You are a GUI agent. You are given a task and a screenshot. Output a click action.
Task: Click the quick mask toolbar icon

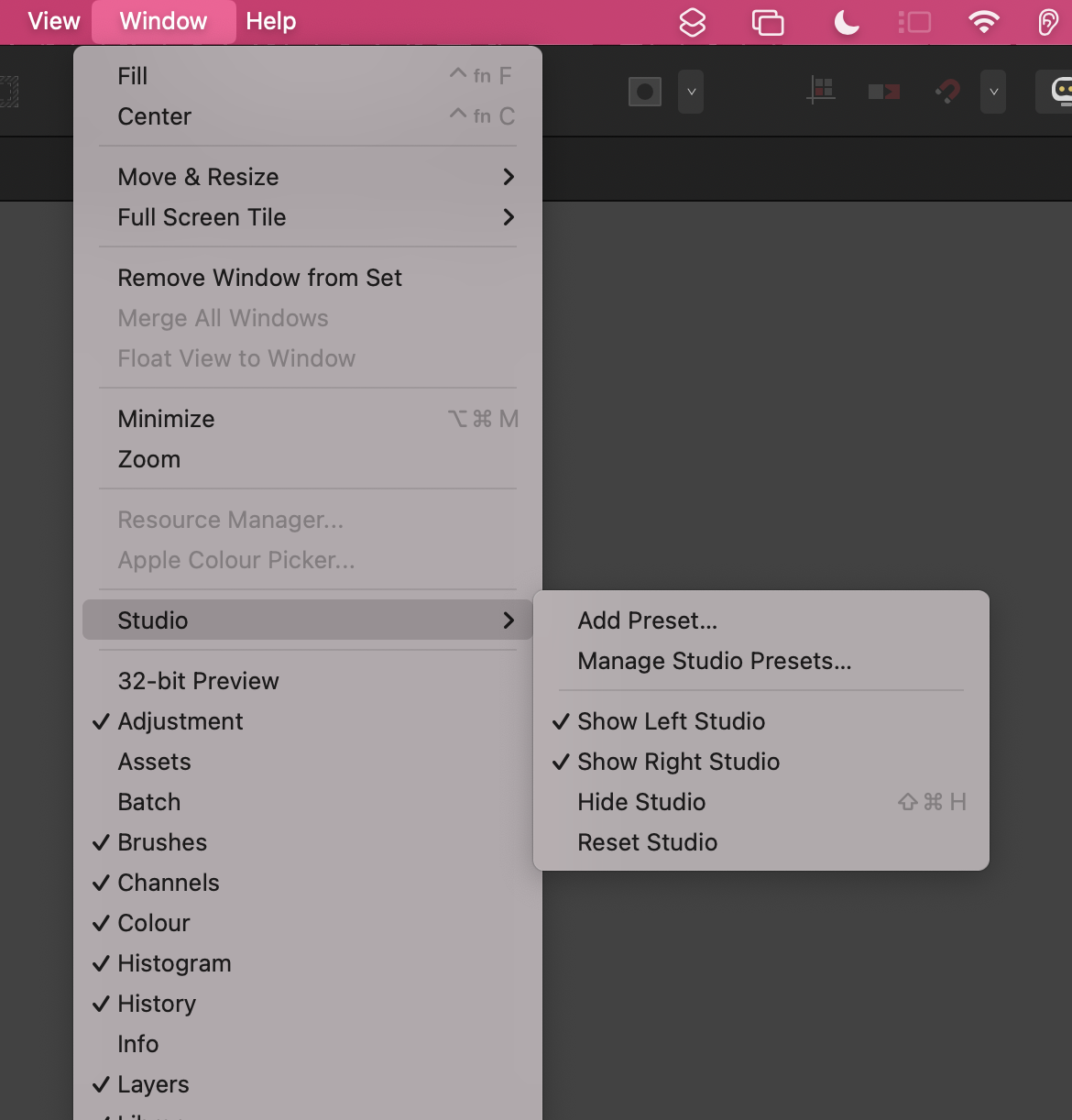tap(645, 92)
